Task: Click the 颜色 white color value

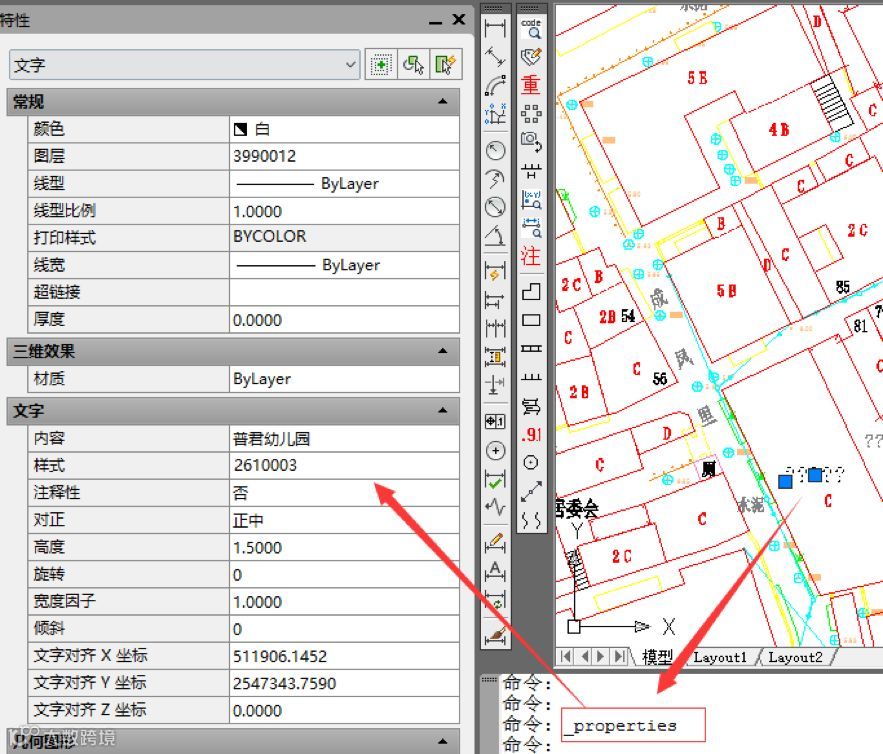Action: pos(344,130)
